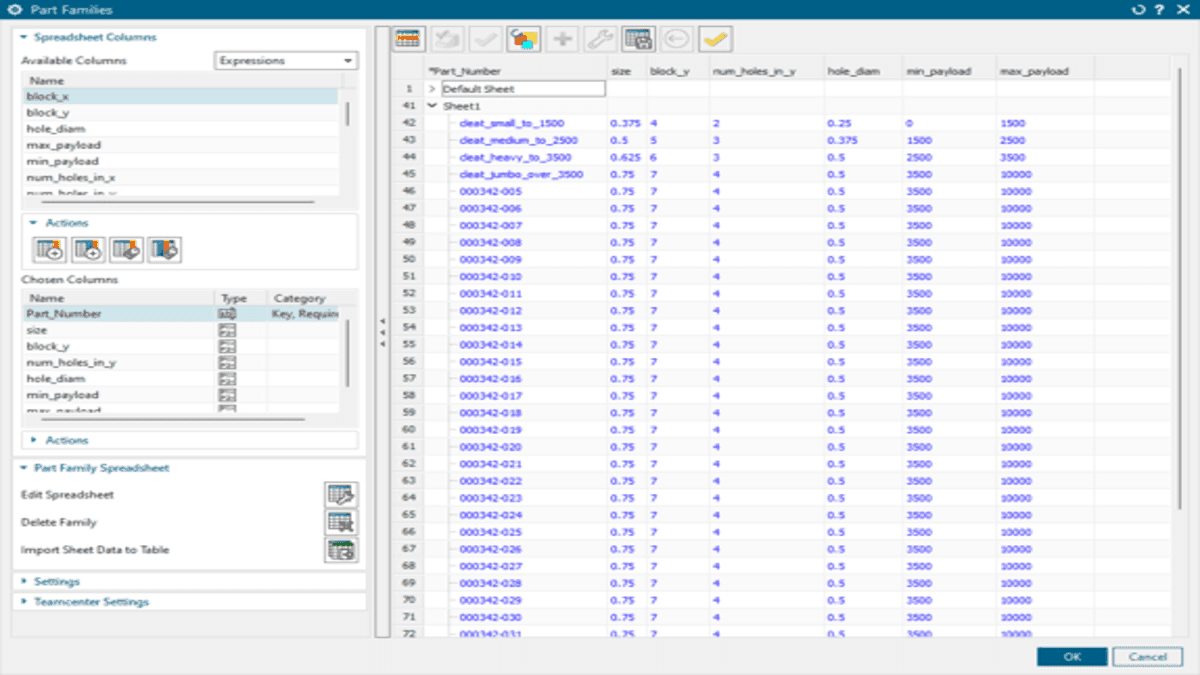
Task: Click the 0.625 size cell
Action: tap(626, 157)
